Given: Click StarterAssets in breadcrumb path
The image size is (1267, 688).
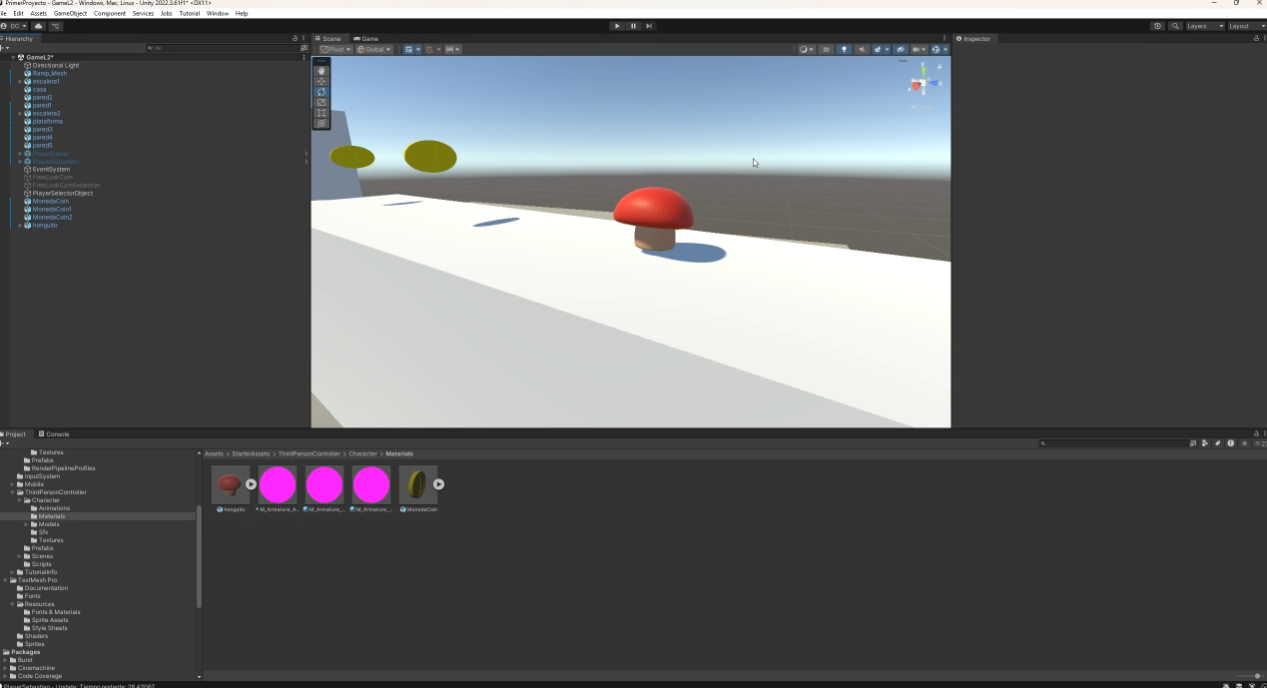Looking at the screenshot, I should (x=250, y=454).
